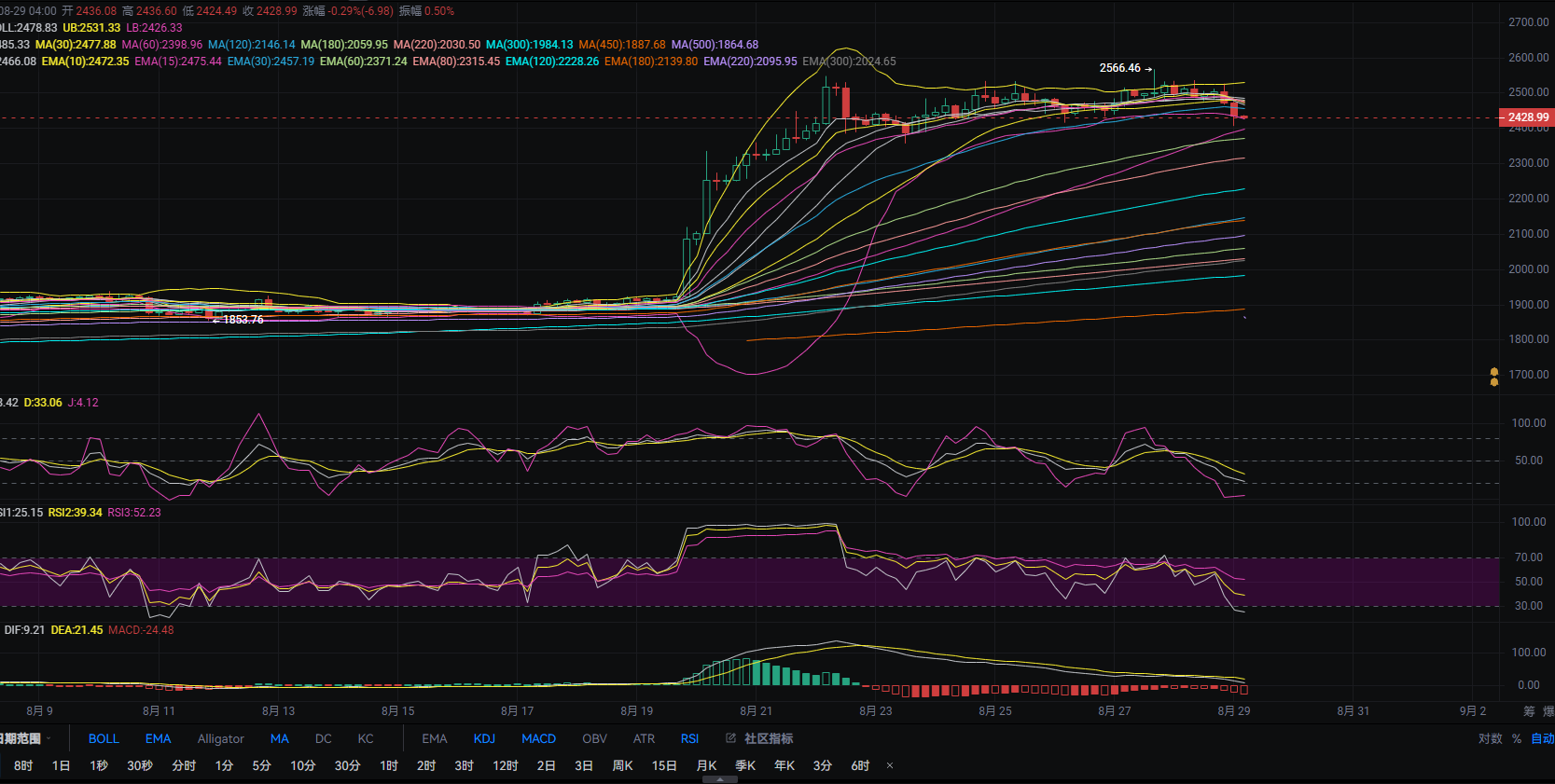Toggle the MACD sub-indicator

[538, 738]
